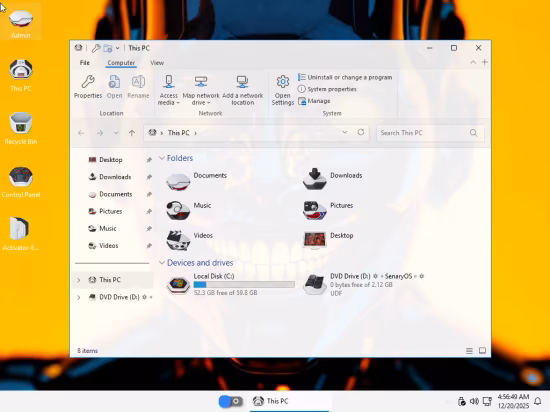The height and width of the screenshot is (412, 550).
Task: Open Desktop in quick access pane
Action: [111, 160]
